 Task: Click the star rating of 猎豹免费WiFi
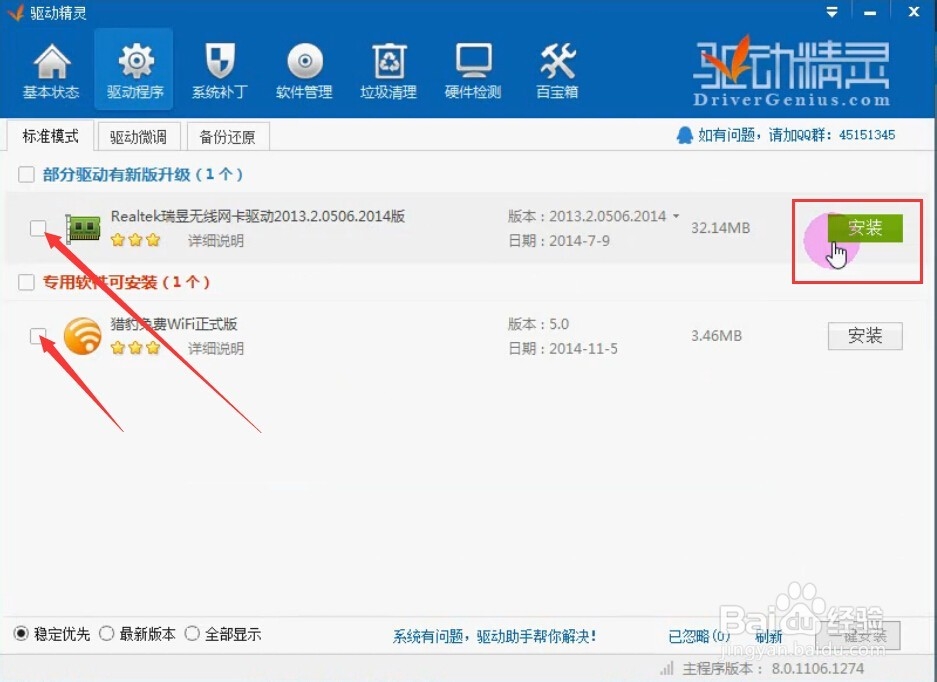136,348
